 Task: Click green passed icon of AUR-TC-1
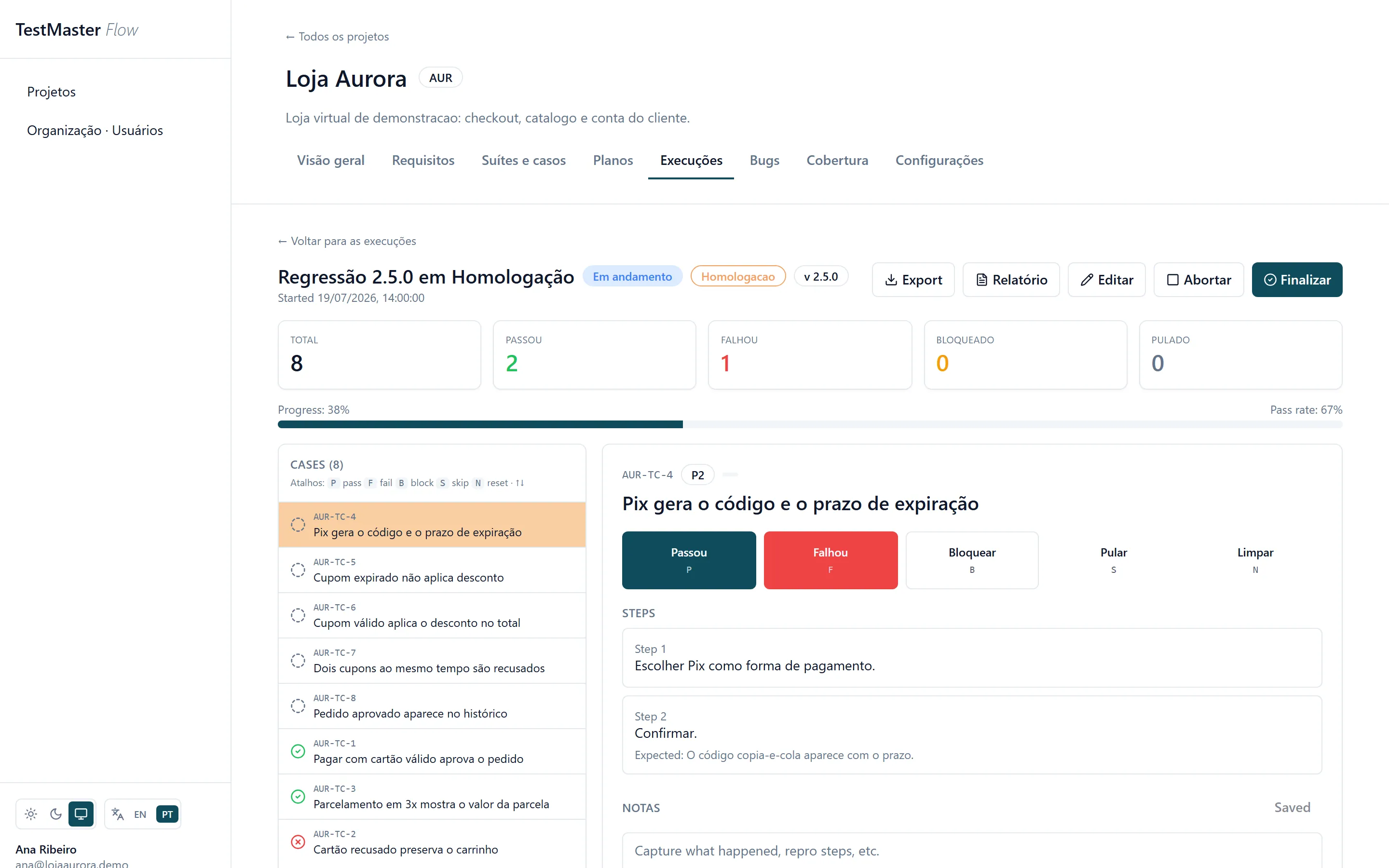[x=298, y=751]
